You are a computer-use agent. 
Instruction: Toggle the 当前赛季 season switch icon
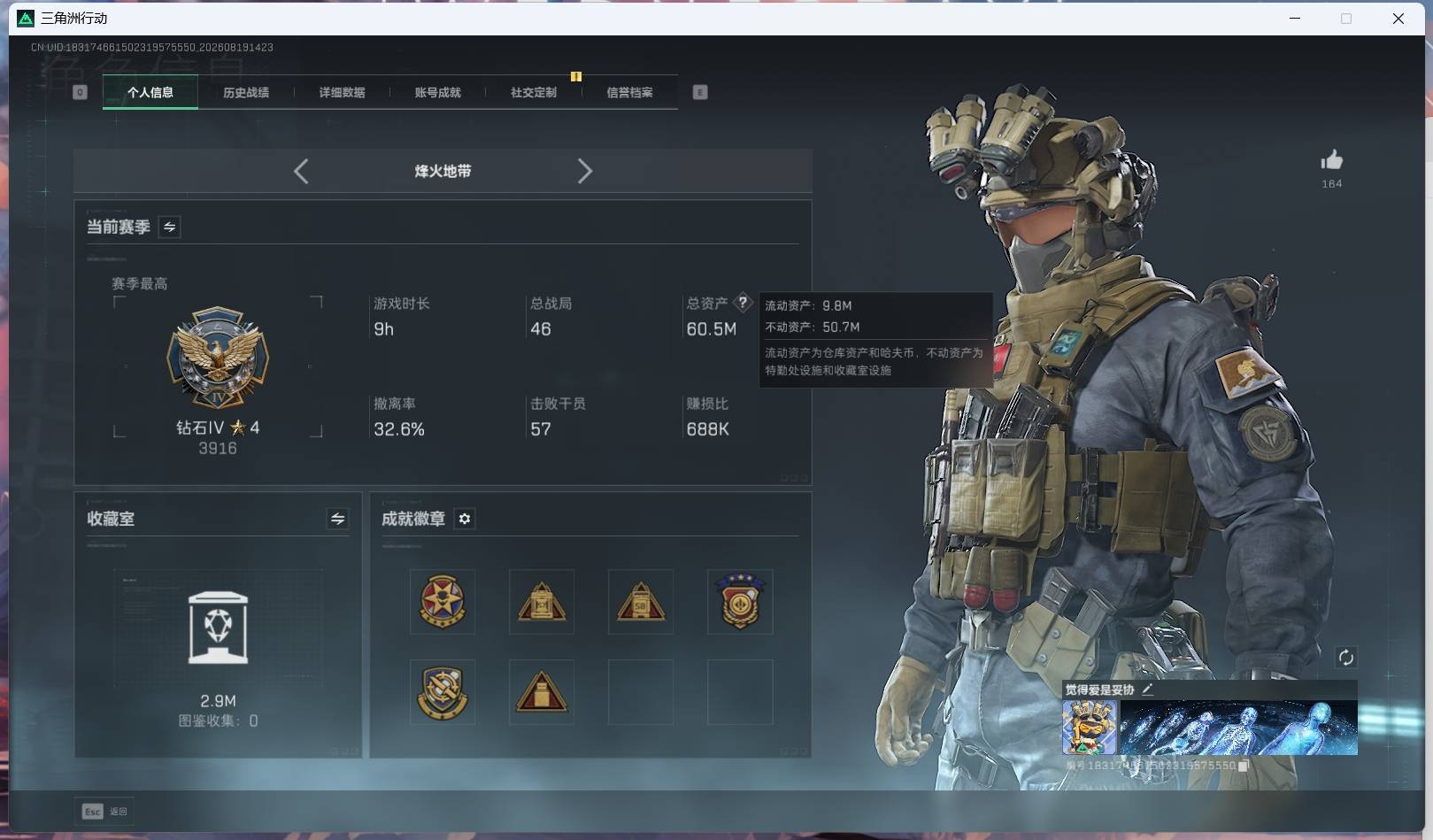[169, 227]
